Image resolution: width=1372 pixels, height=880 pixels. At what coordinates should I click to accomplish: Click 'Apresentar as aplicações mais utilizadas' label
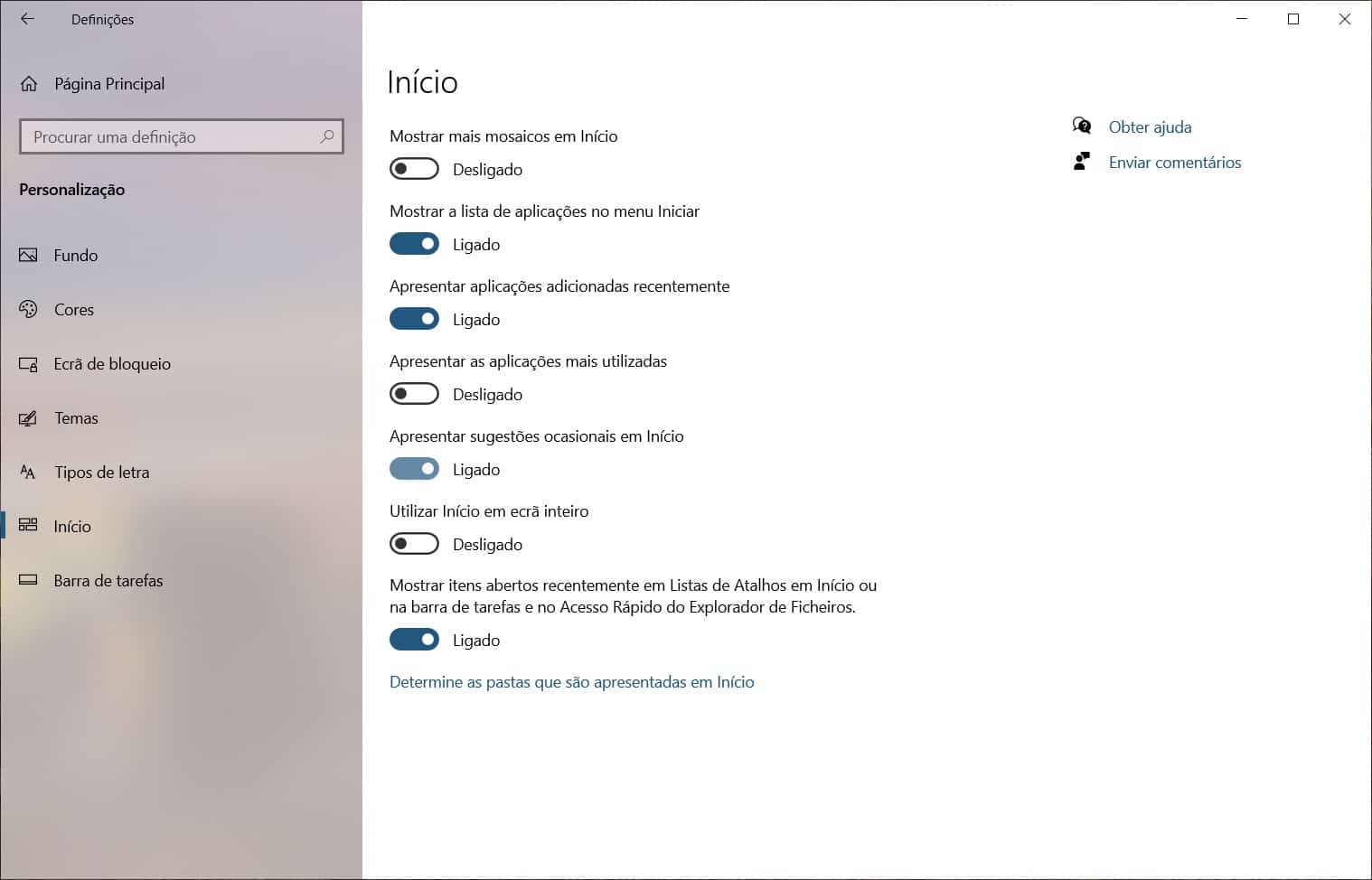[528, 361]
